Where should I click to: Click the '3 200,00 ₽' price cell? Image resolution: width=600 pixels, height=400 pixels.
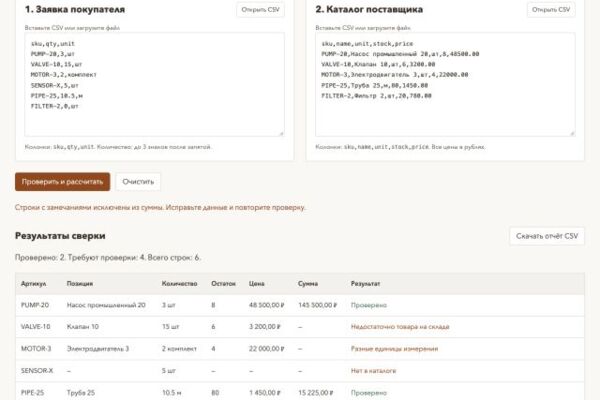(265, 327)
